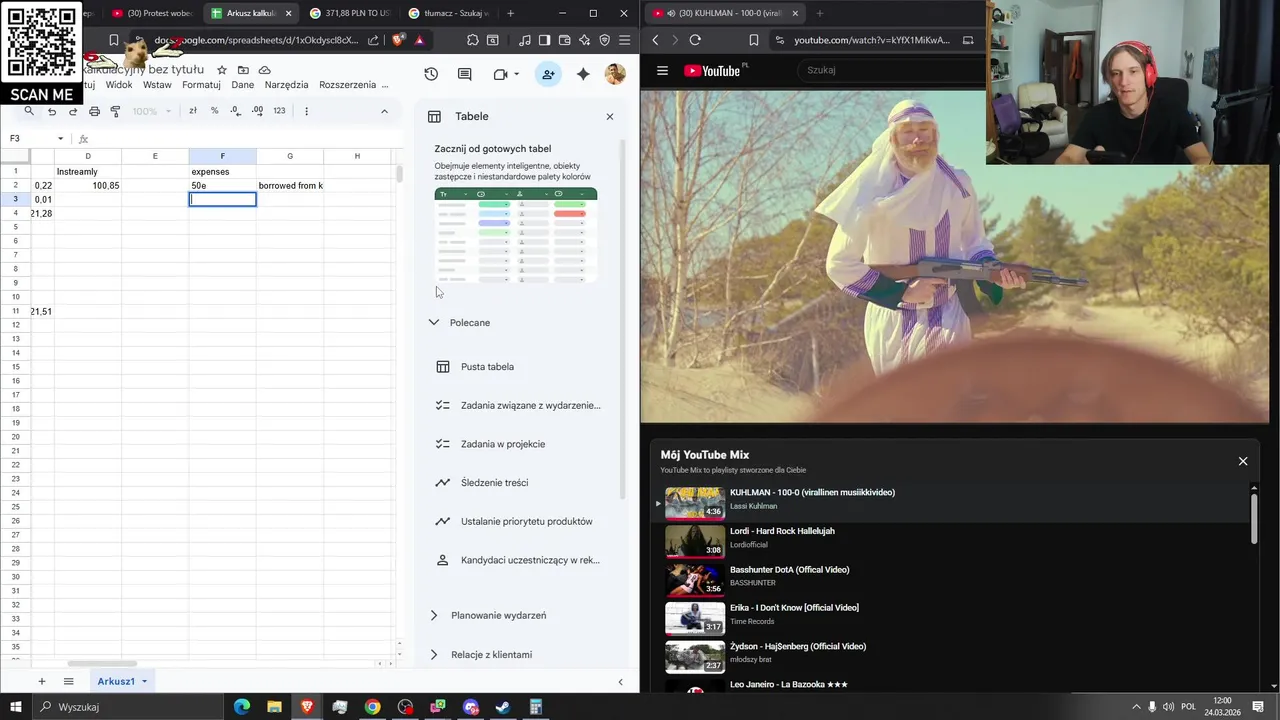Open the all sheets list icon
The height and width of the screenshot is (720, 1280).
pos(69,682)
